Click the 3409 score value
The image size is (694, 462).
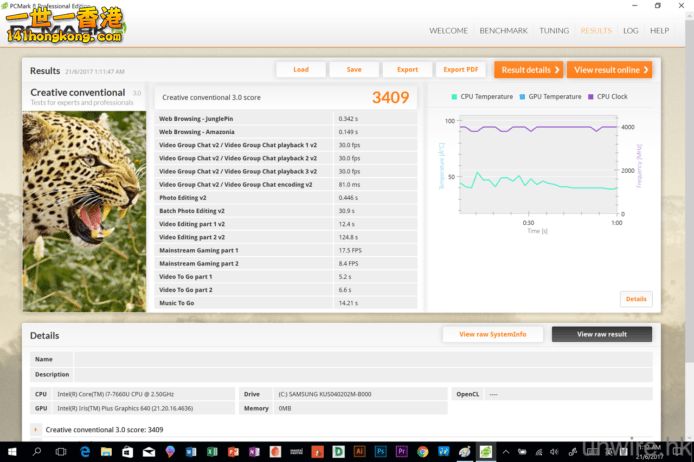(x=390, y=97)
